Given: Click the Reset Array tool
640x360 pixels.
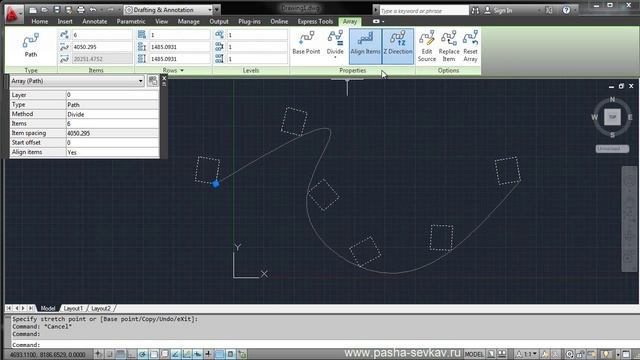Looking at the screenshot, I should click(470, 46).
